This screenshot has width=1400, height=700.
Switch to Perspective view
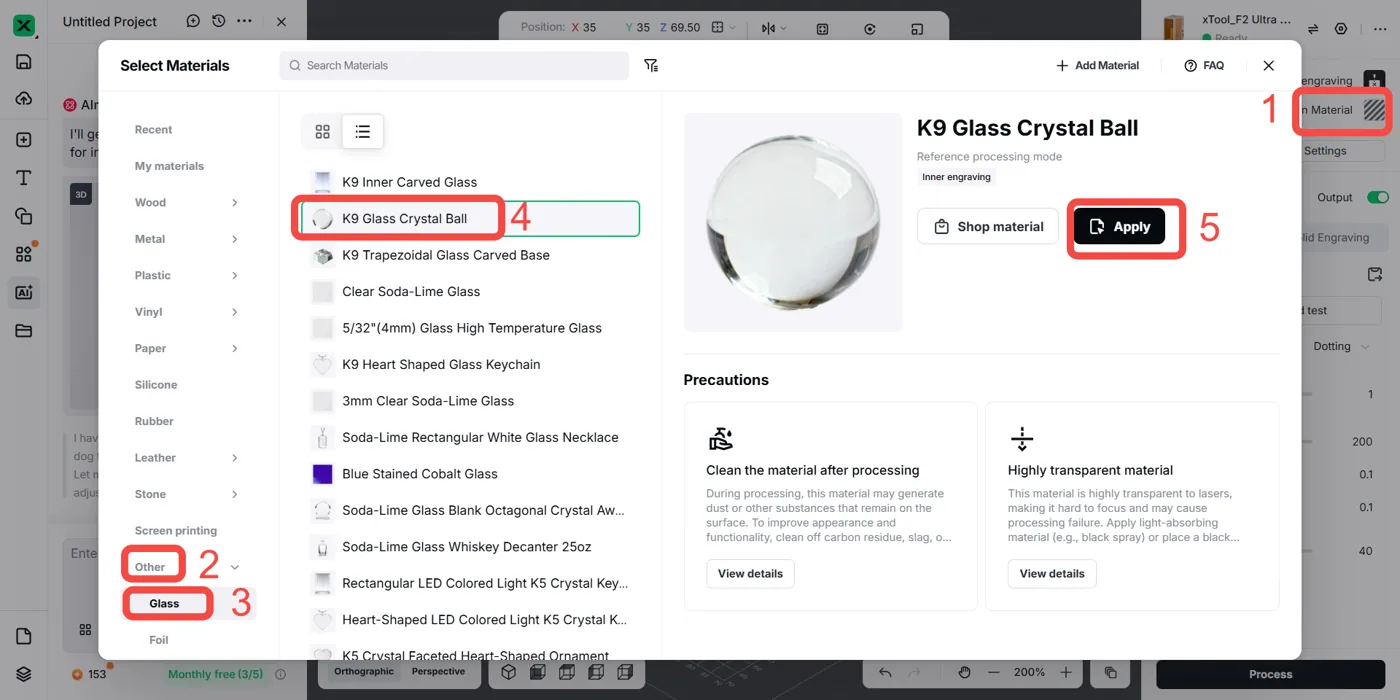(438, 672)
